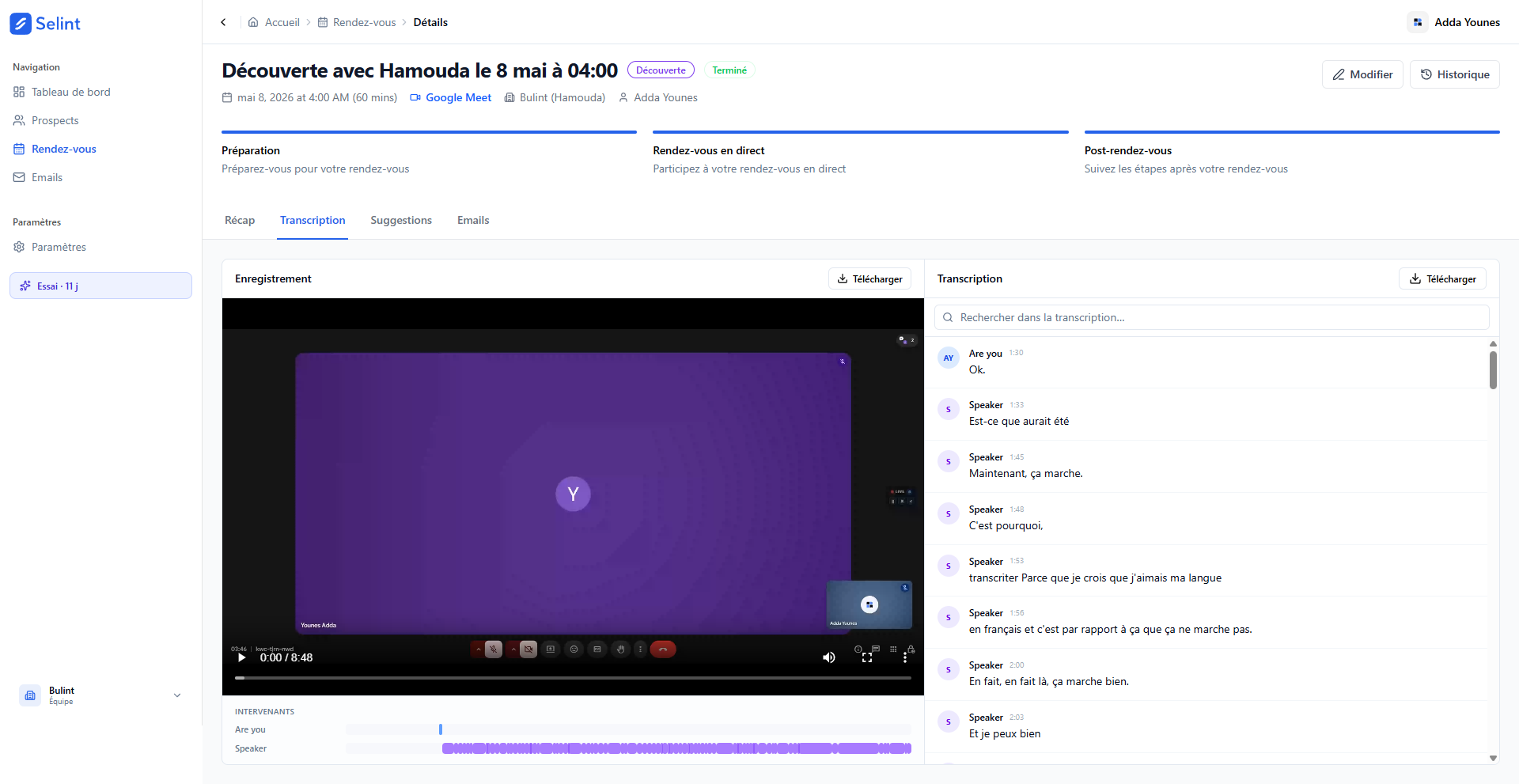Open Prospects in the sidebar
The width and height of the screenshot is (1519, 784).
[101, 120]
